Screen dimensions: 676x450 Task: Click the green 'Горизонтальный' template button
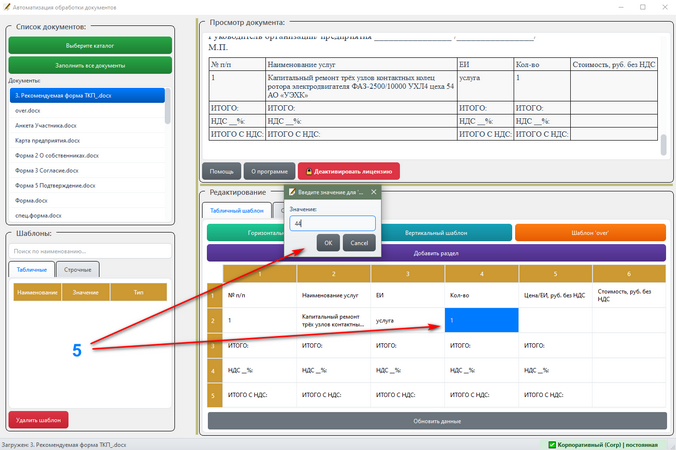point(246,233)
